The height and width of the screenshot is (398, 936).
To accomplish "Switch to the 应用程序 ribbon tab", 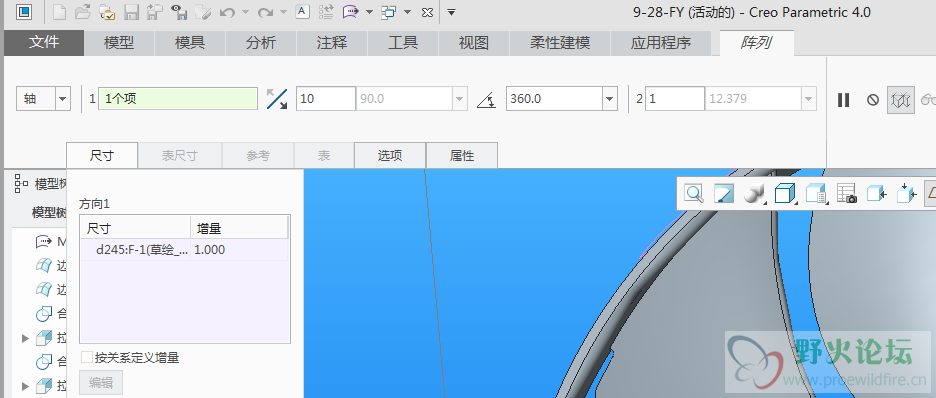I will coord(661,43).
